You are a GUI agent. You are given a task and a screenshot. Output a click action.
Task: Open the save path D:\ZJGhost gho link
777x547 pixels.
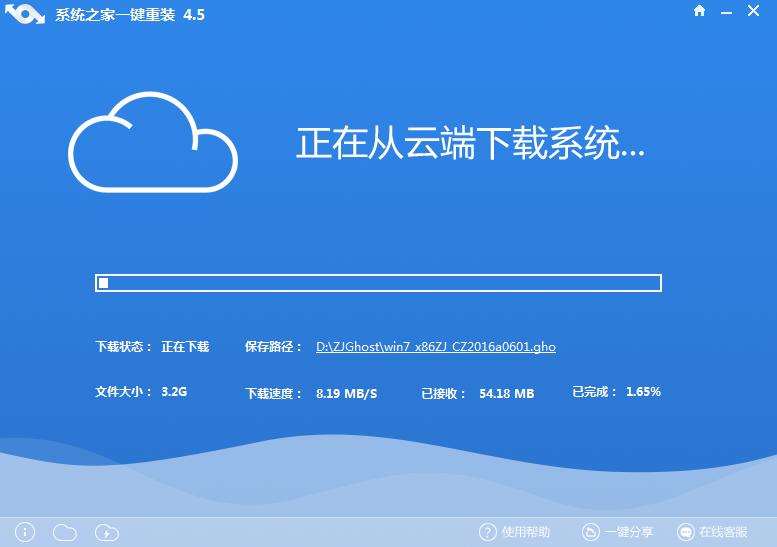(435, 347)
